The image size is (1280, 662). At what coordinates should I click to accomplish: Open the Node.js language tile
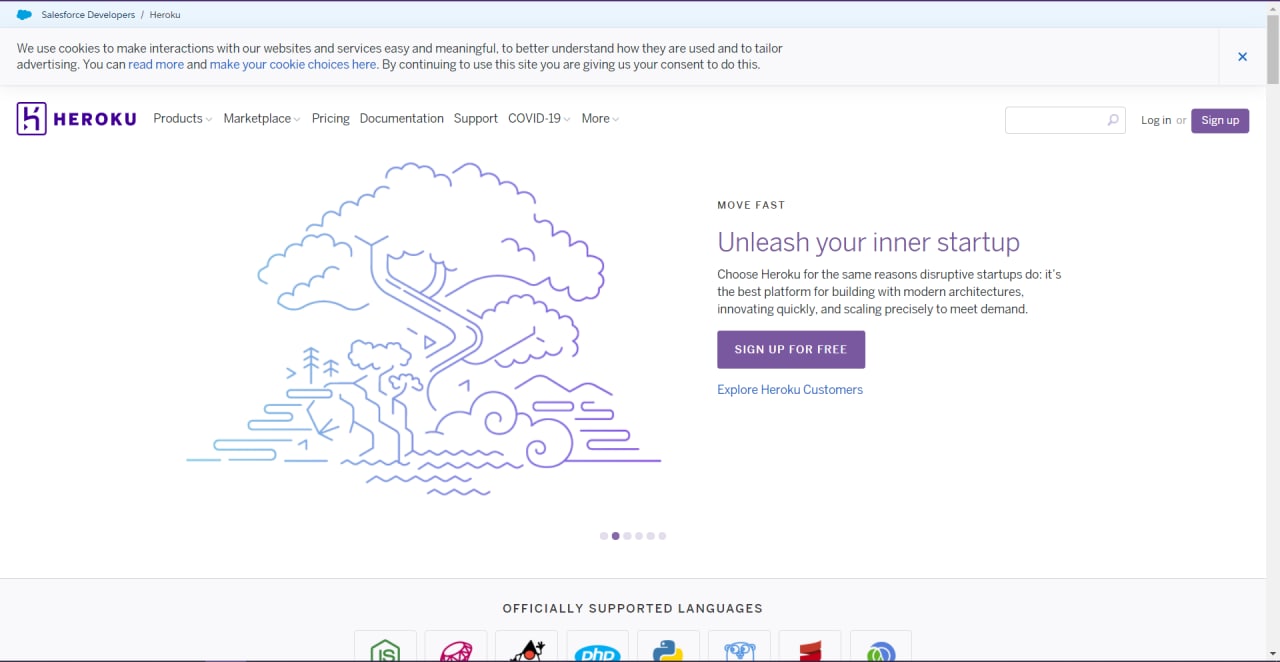click(385, 646)
